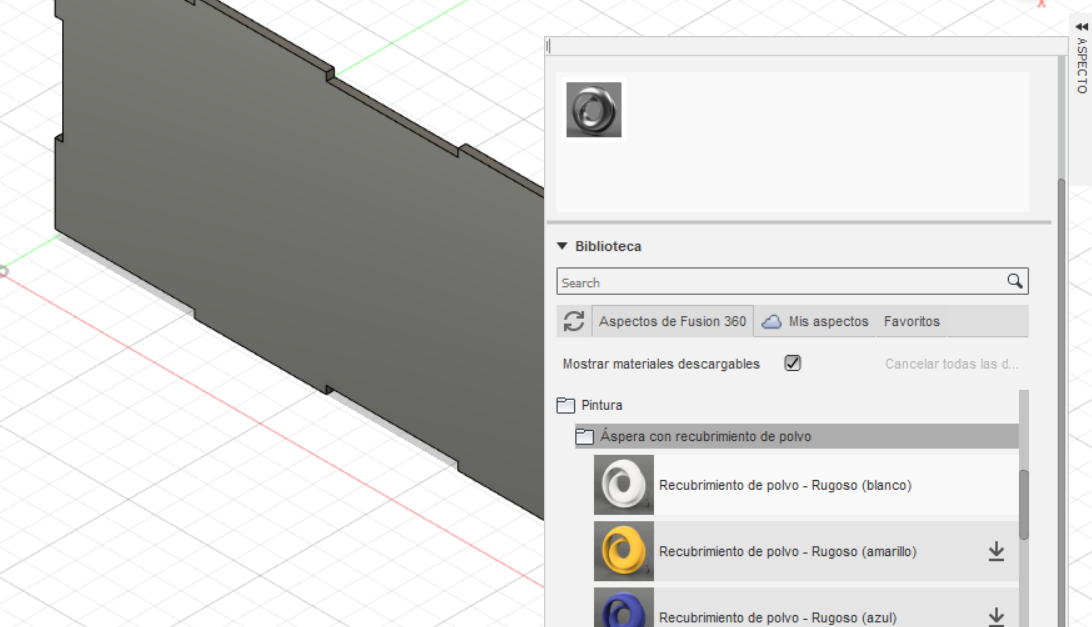1092x627 pixels.
Task: Select the current appearance preview sphere
Action: click(594, 110)
